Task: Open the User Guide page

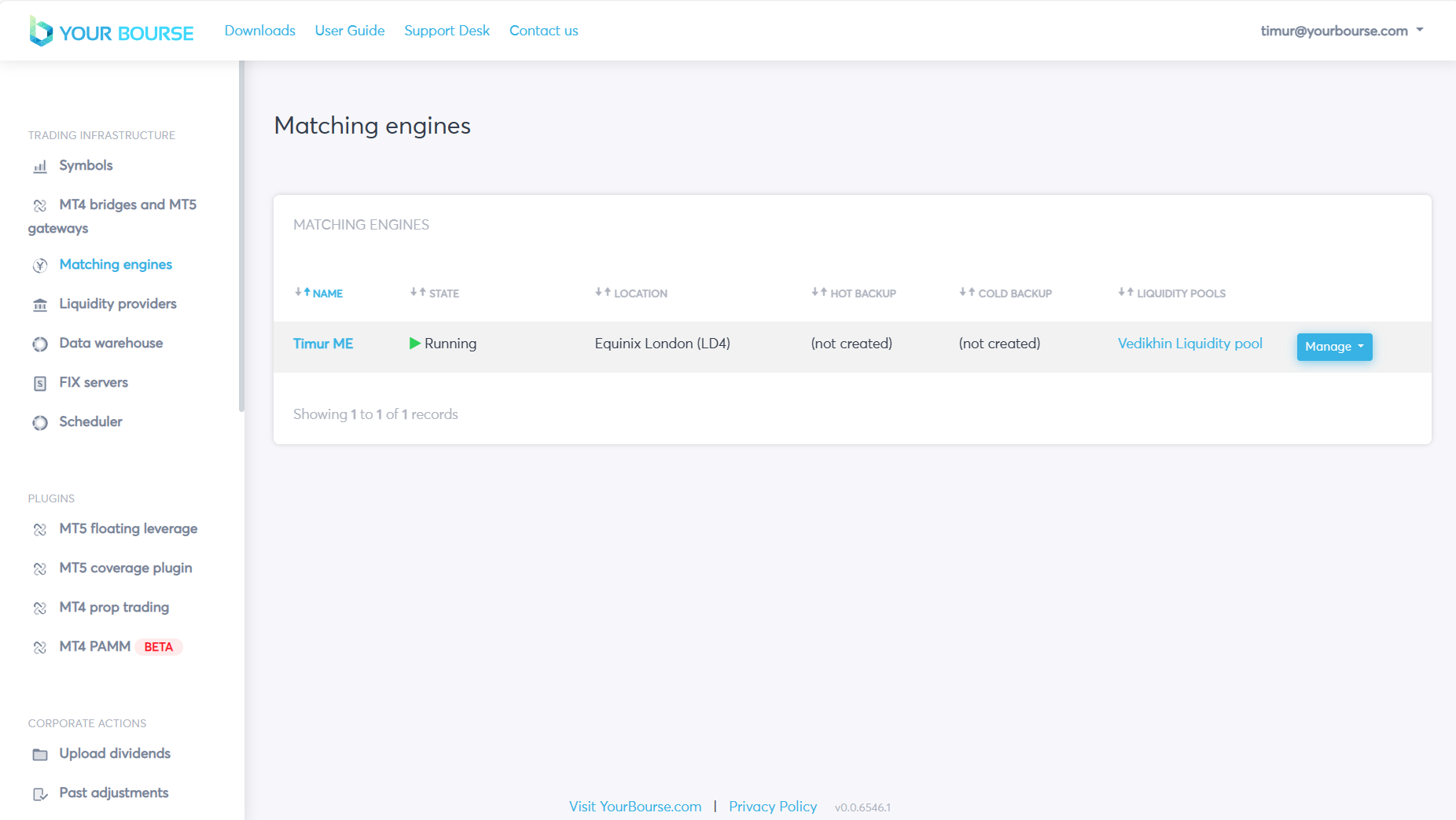Action: pyautogui.click(x=350, y=31)
